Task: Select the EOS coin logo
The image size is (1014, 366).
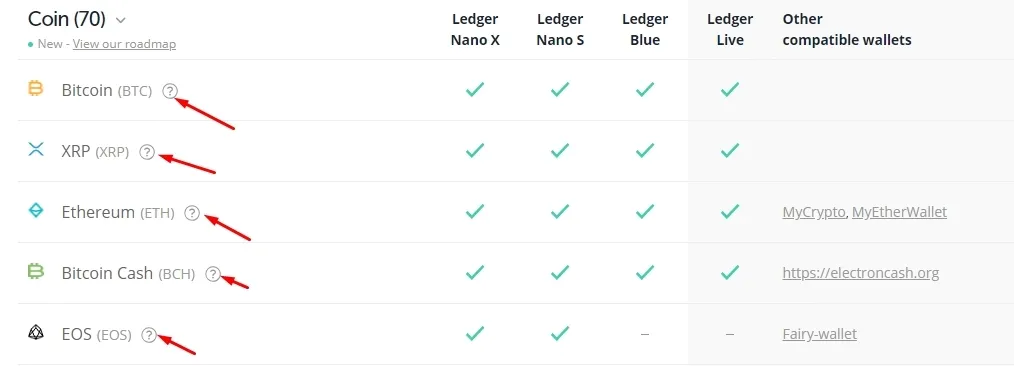Action: tap(36, 332)
